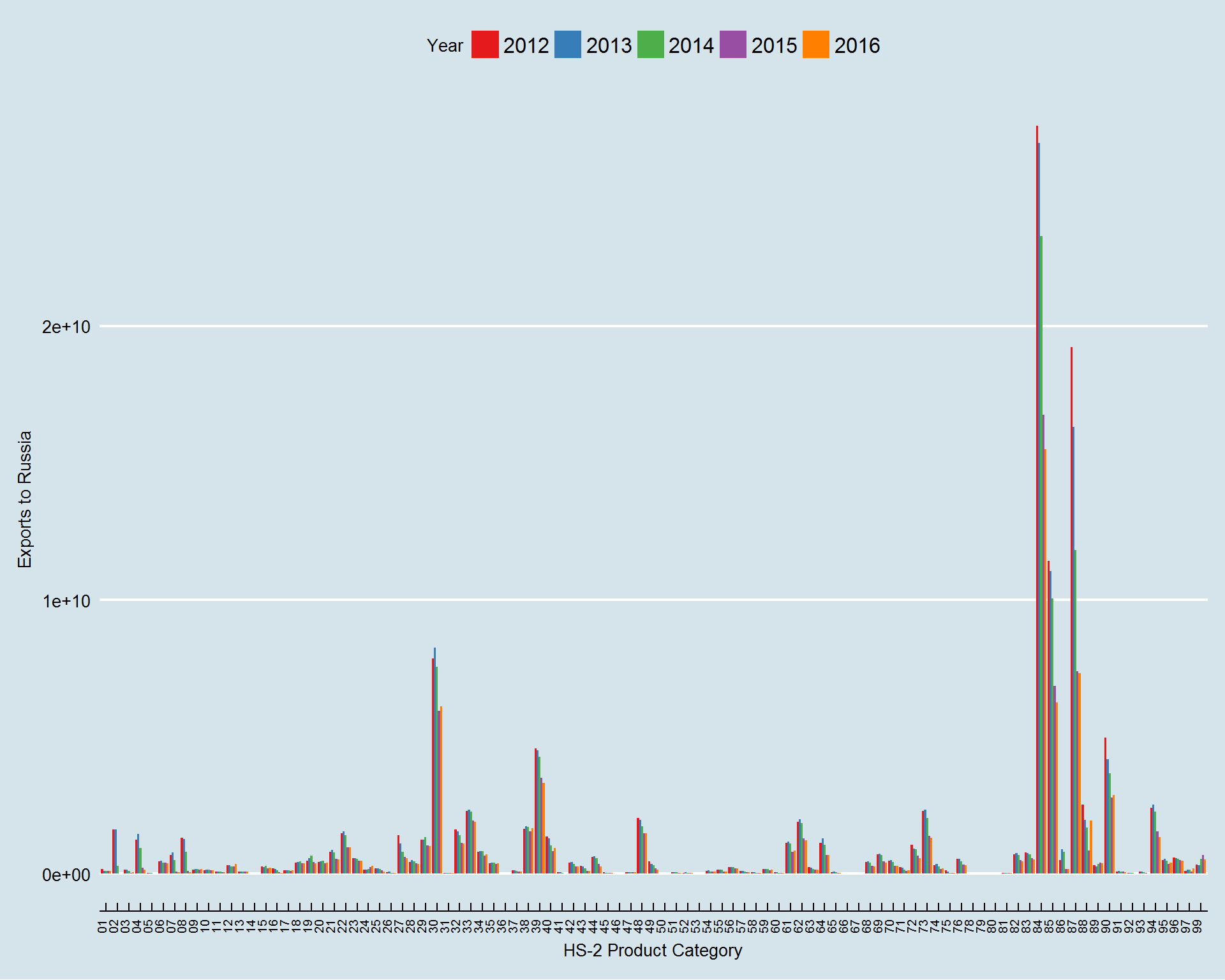Click the "Year" legend title
The image size is (1225, 980).
[x=445, y=46]
